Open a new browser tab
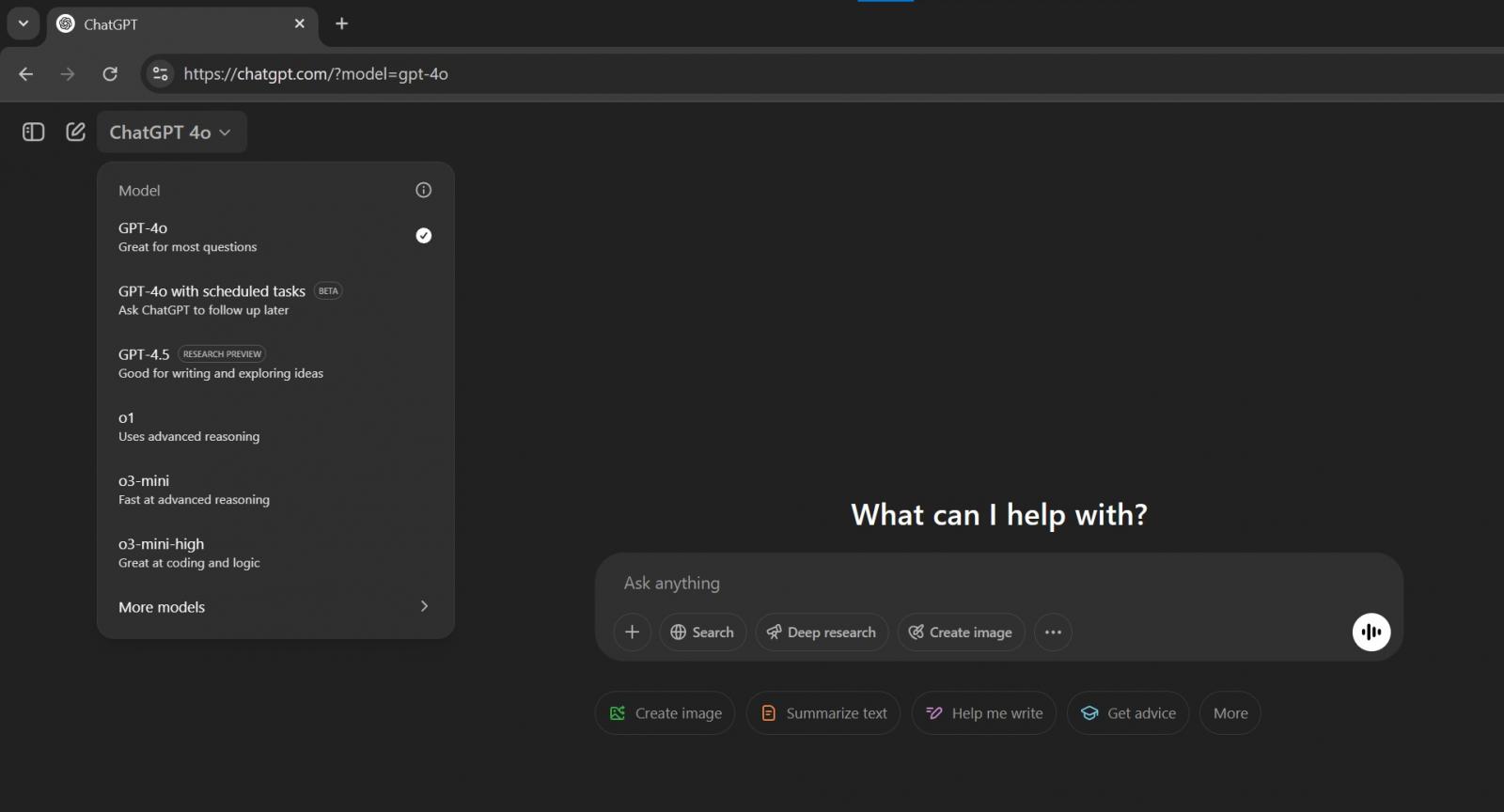The width and height of the screenshot is (1504, 812). (342, 23)
